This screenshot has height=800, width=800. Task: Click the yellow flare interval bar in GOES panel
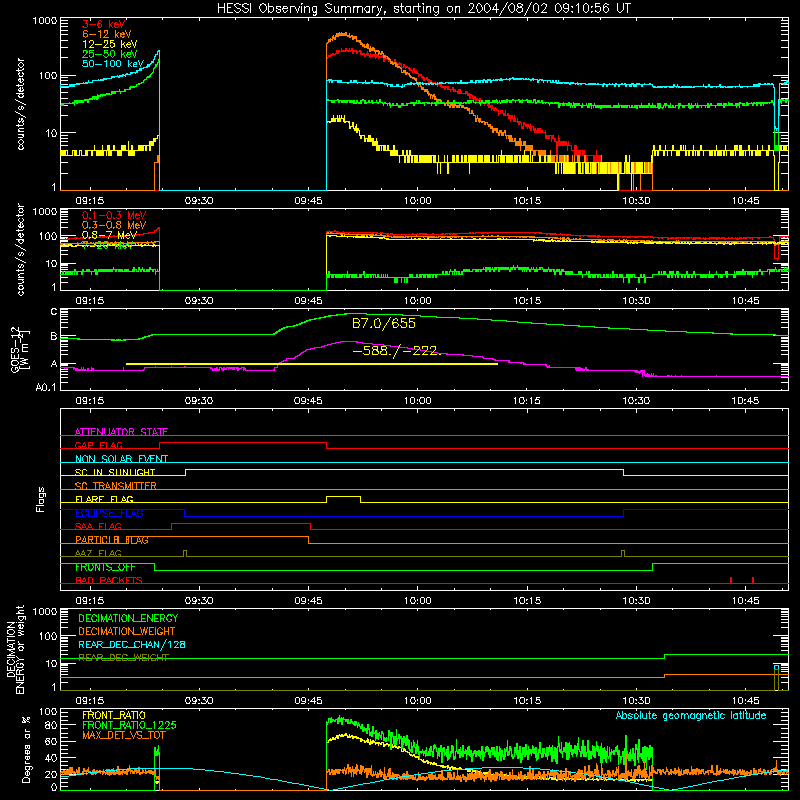point(311,364)
